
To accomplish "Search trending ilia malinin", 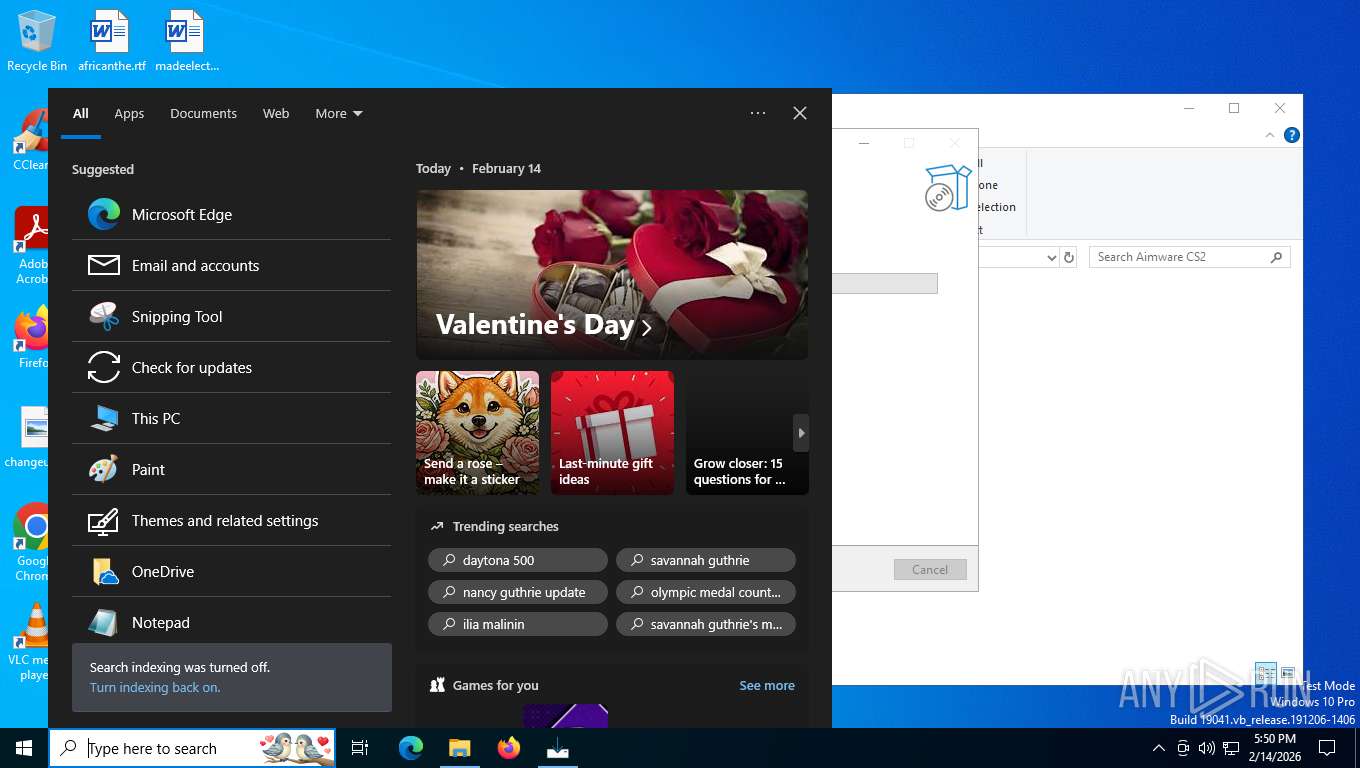I will pos(518,624).
